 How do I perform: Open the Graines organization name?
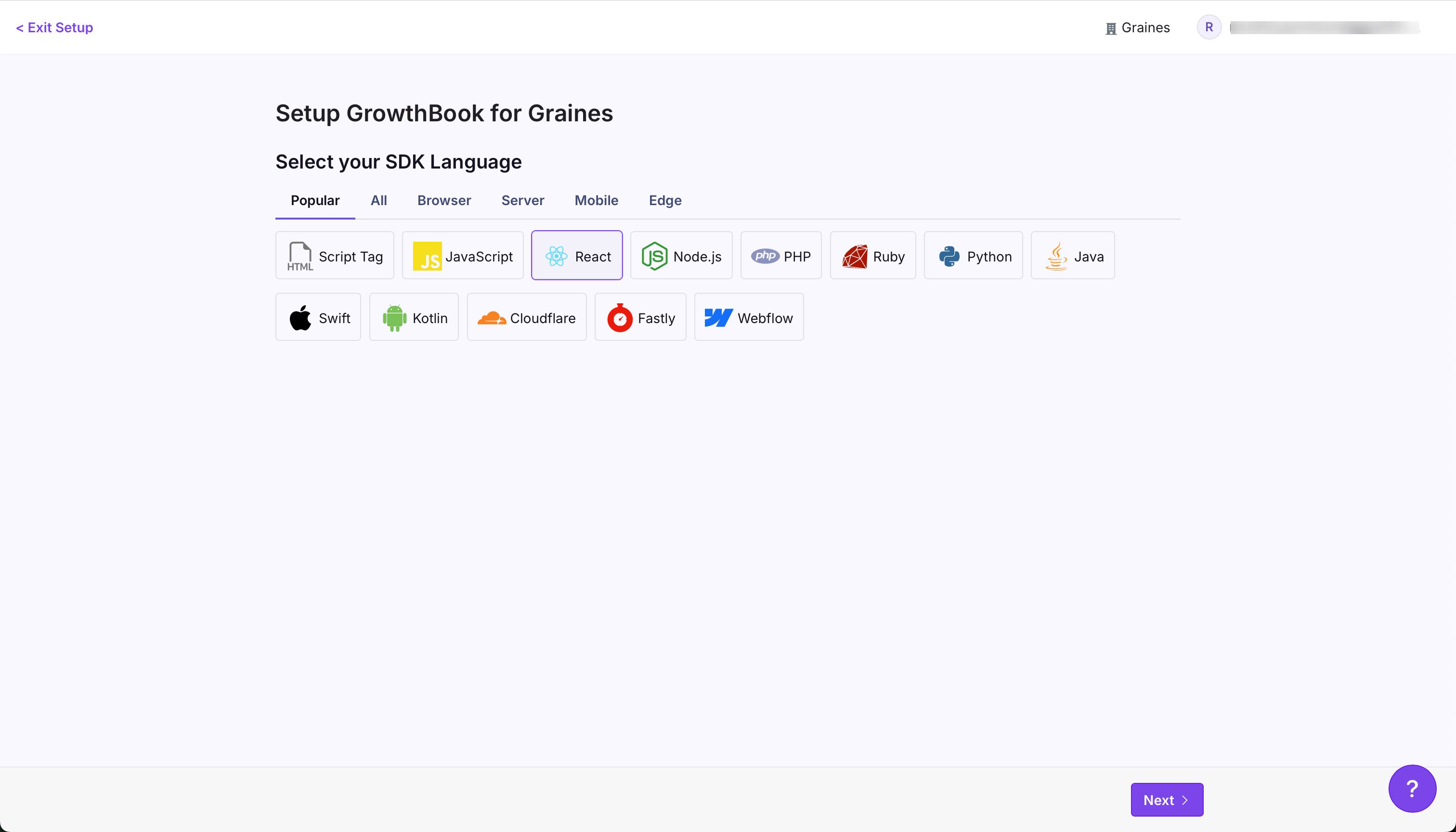[x=1145, y=27]
